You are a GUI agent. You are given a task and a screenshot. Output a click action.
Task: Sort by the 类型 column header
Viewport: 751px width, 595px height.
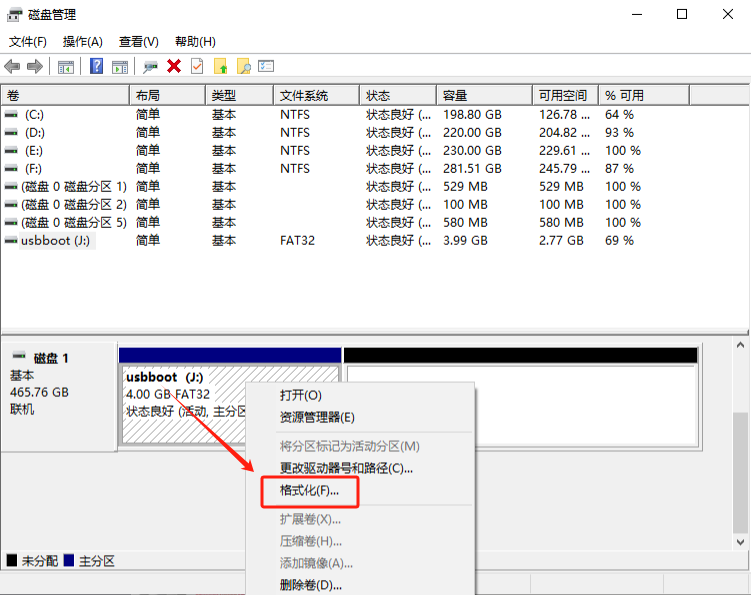tap(239, 95)
